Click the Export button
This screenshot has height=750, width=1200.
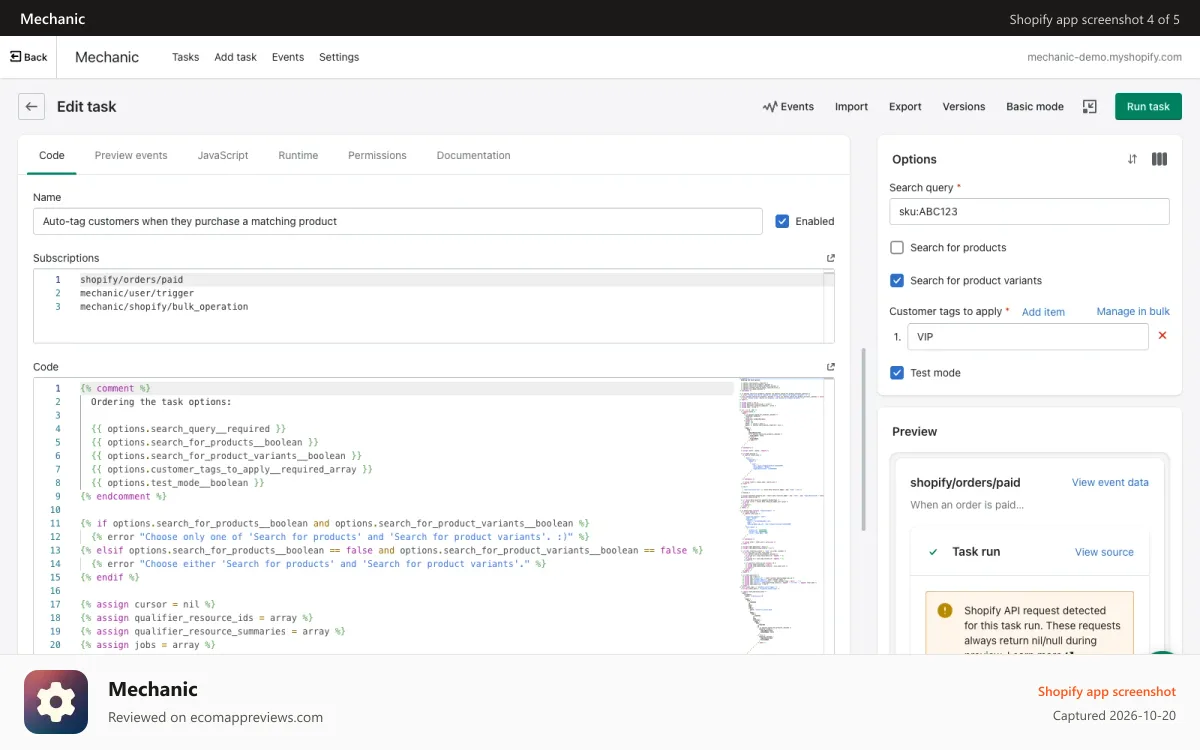pyautogui.click(x=905, y=106)
